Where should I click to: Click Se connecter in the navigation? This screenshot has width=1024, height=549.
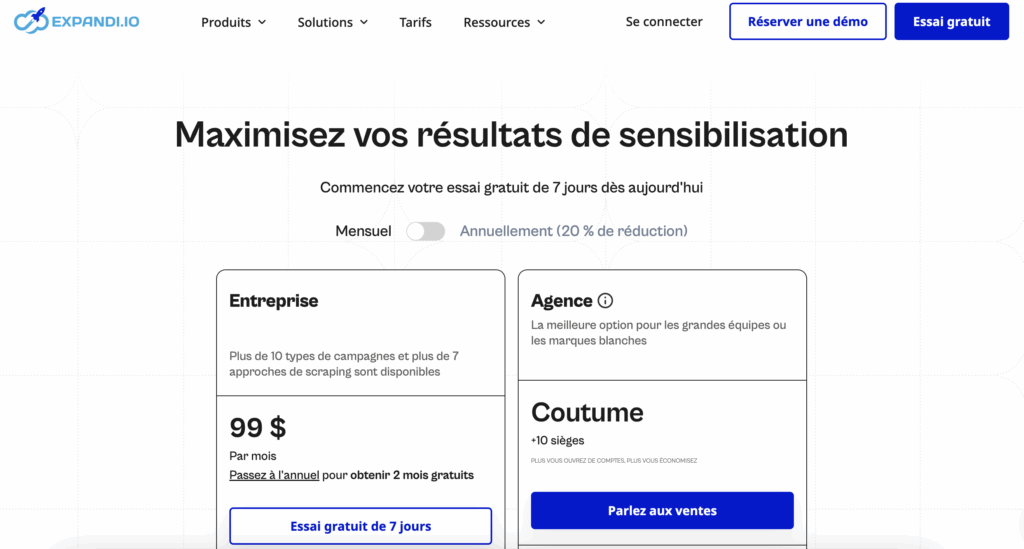pos(664,21)
